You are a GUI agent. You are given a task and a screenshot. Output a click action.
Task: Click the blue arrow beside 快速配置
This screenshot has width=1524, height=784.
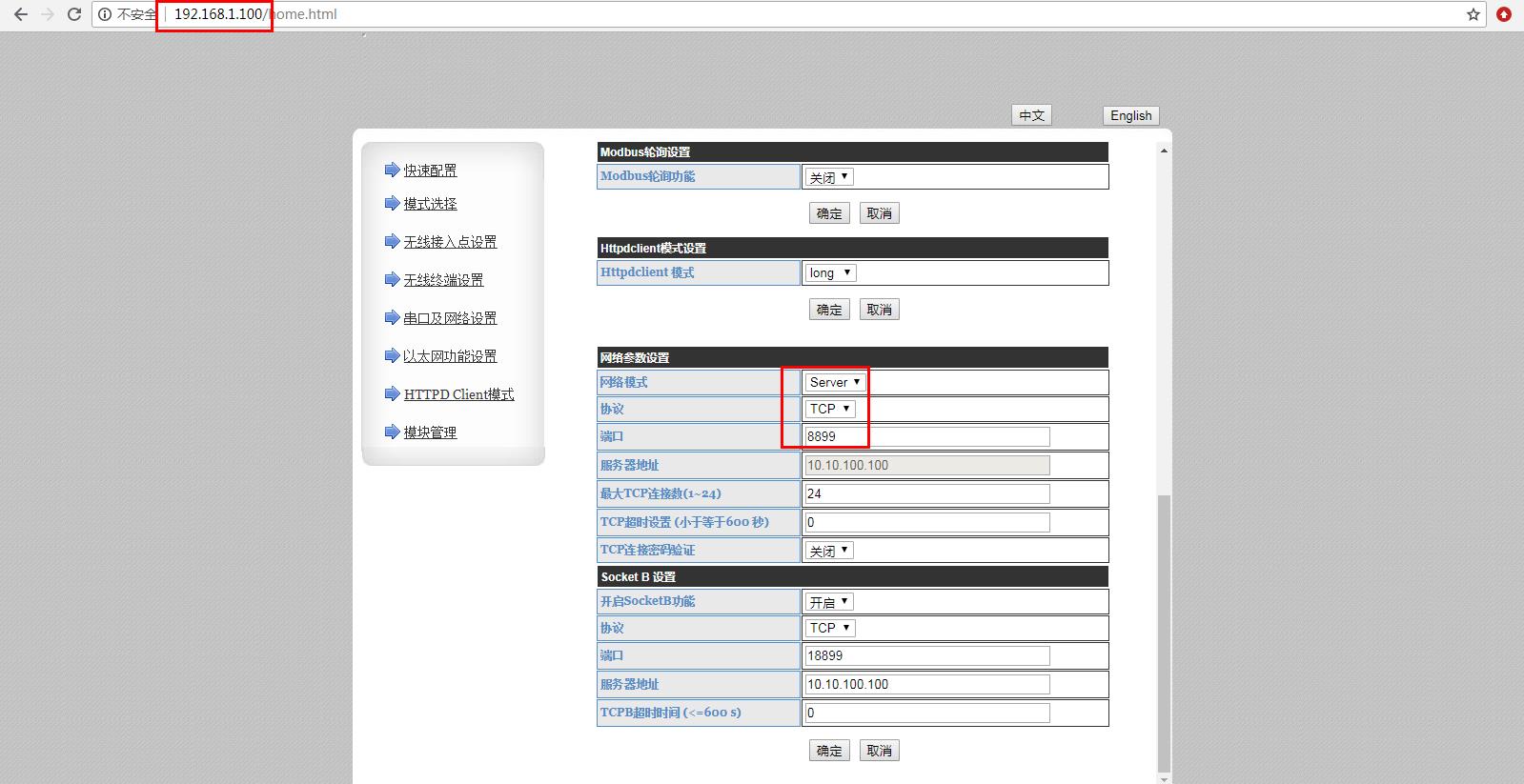[x=392, y=170]
